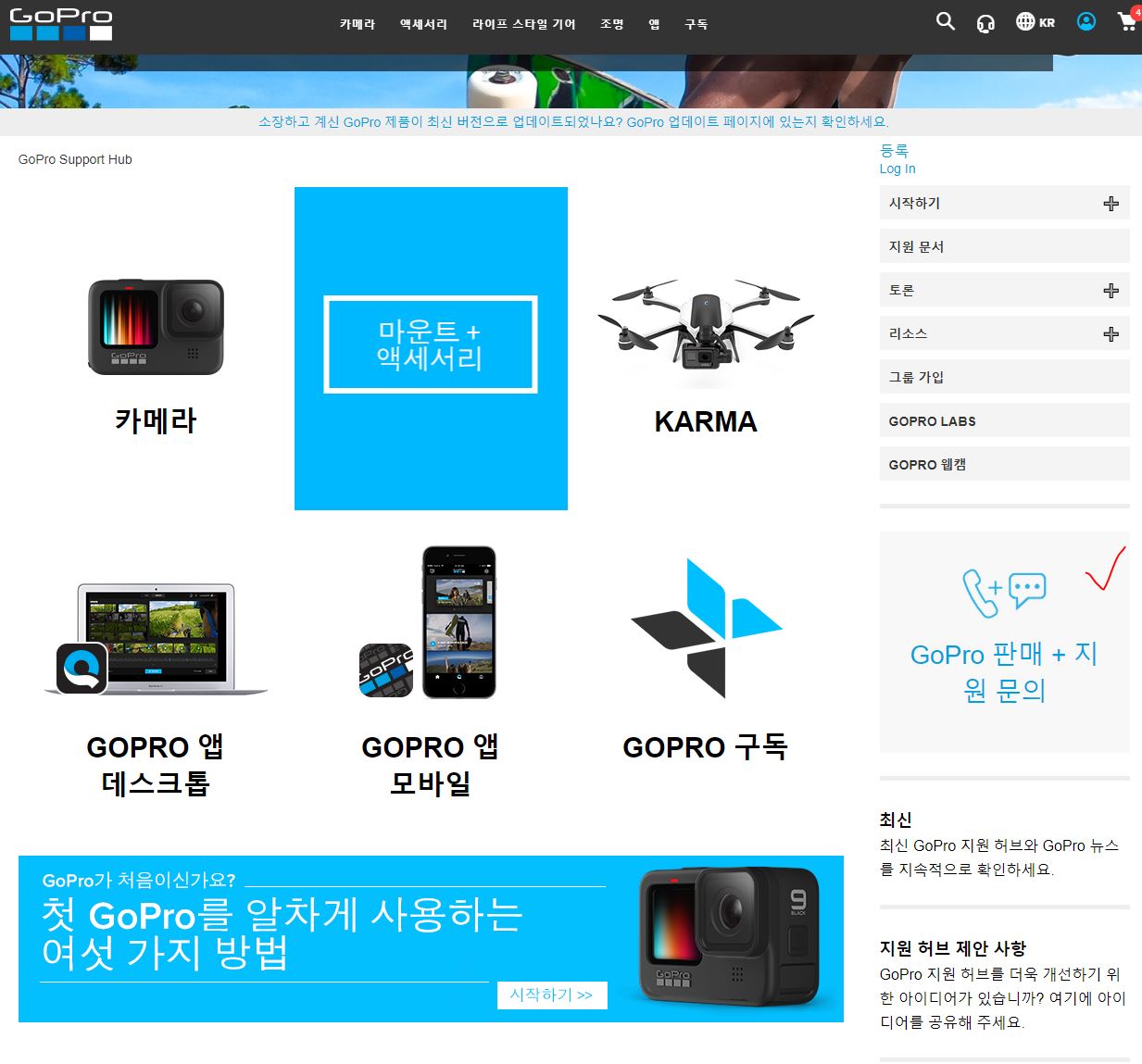Open the 카메라 top menu
The image size is (1142, 1064).
click(x=358, y=24)
